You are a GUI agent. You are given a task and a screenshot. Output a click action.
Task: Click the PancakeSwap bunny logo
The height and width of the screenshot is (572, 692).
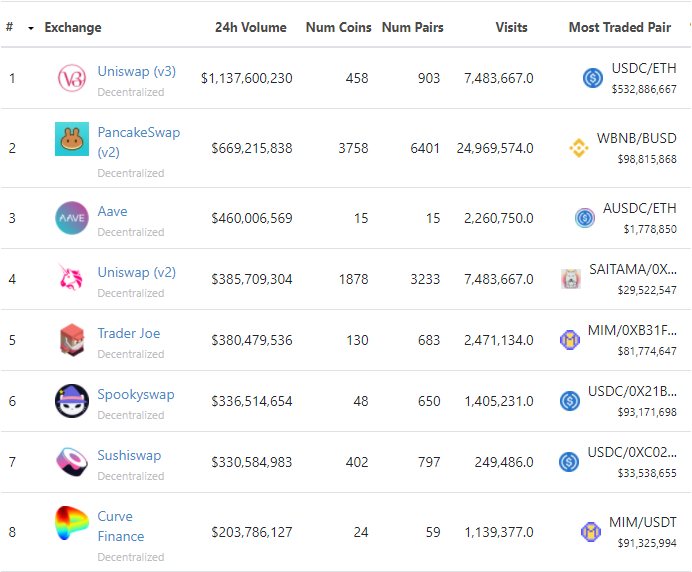72,139
